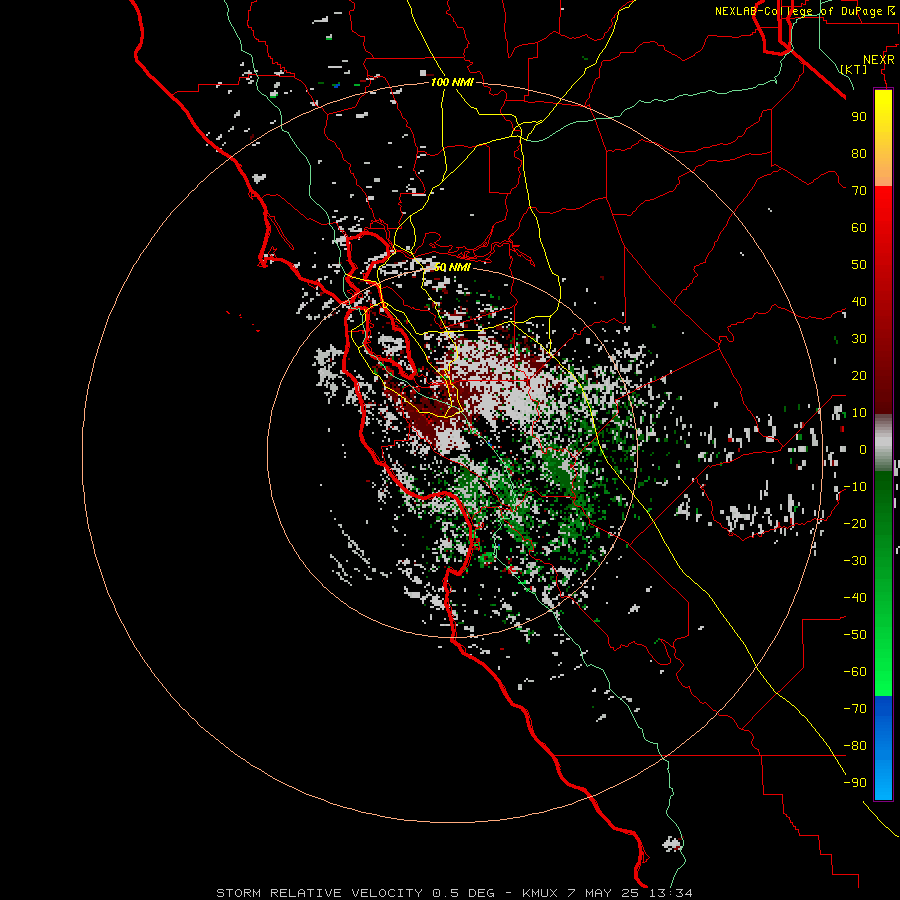Click the -20 scale value

coord(855,523)
